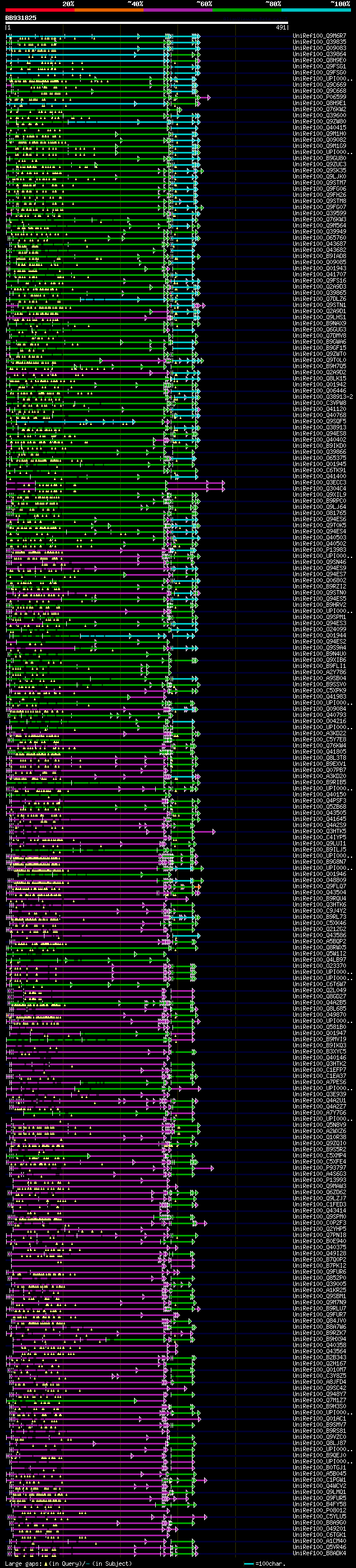The height and width of the screenshot is (1568, 356).
Task: Select the row labeled UniRef100_Q39599
Action: pyautogui.click(x=319, y=214)
